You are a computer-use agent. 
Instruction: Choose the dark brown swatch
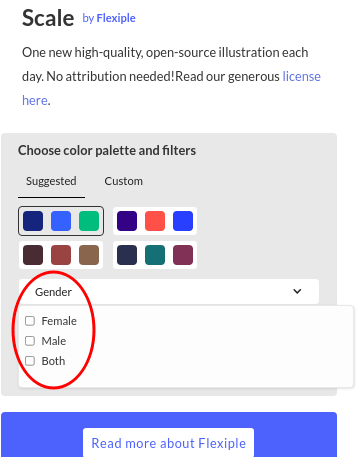33,255
